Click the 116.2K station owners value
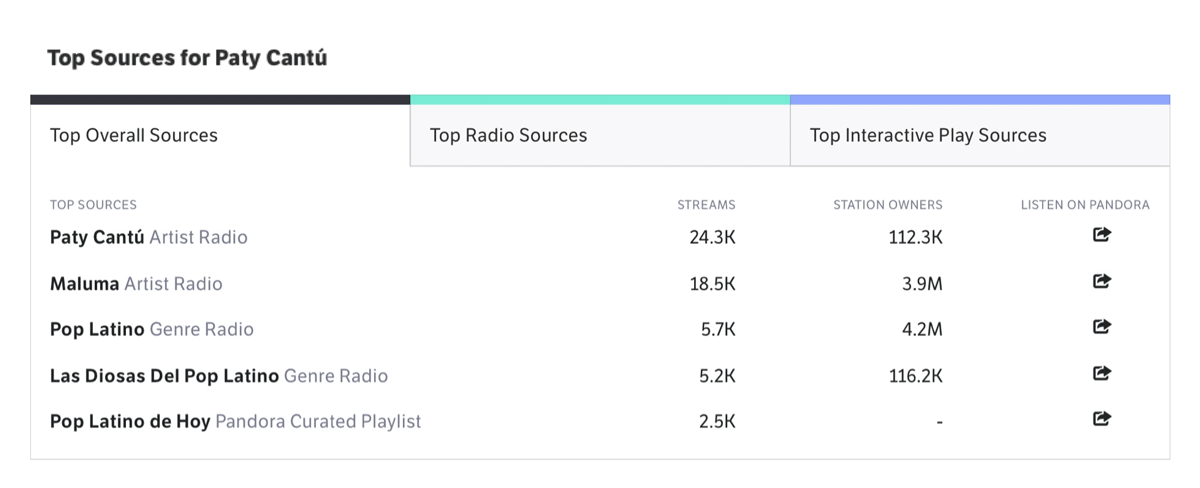 click(x=914, y=376)
